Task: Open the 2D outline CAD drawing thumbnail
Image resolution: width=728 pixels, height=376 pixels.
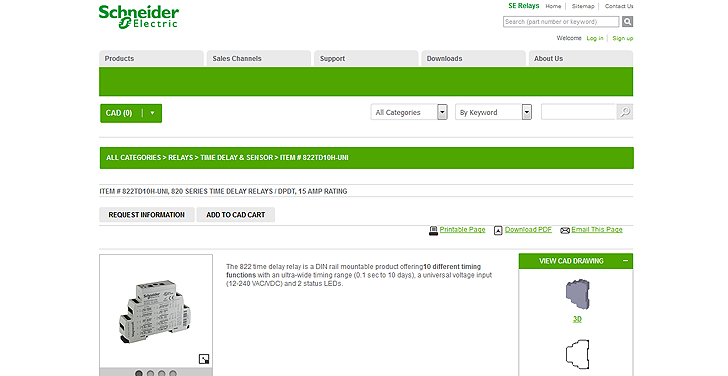Action: click(577, 354)
